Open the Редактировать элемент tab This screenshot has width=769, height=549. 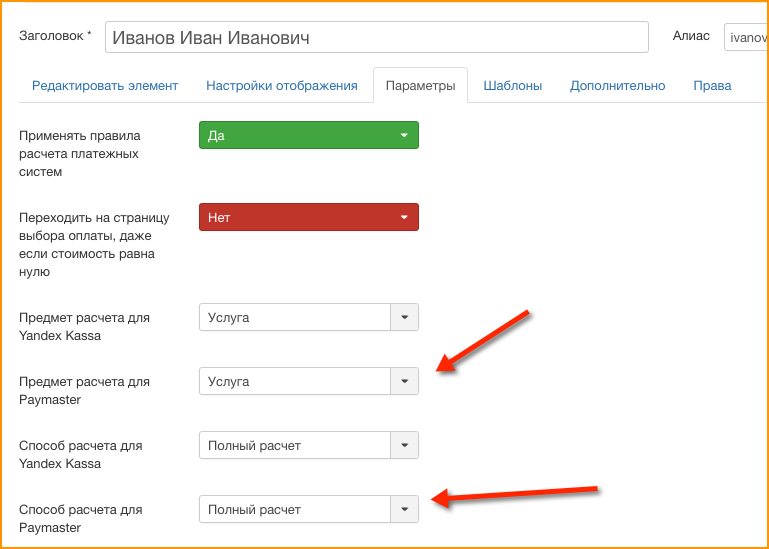pyautogui.click(x=105, y=86)
